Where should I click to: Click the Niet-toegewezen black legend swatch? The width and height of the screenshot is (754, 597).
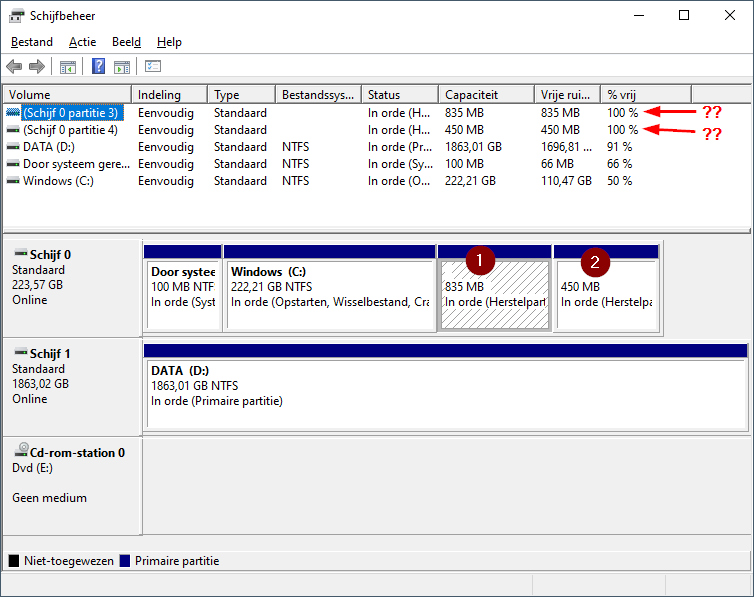[x=14, y=561]
